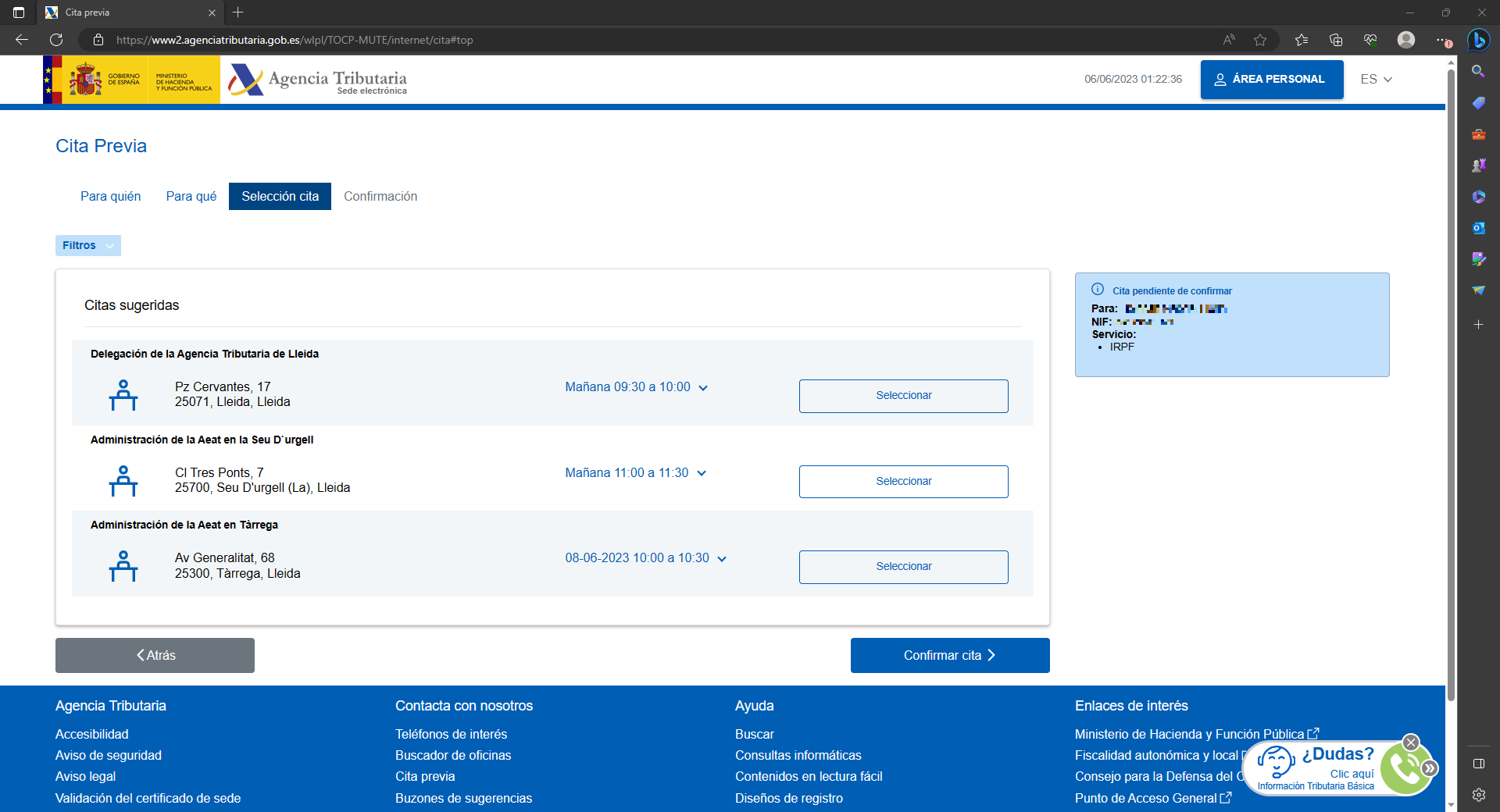Expand time slot Mañana 11:00 a 11:30
This screenshot has height=812, width=1500.
[x=635, y=473]
